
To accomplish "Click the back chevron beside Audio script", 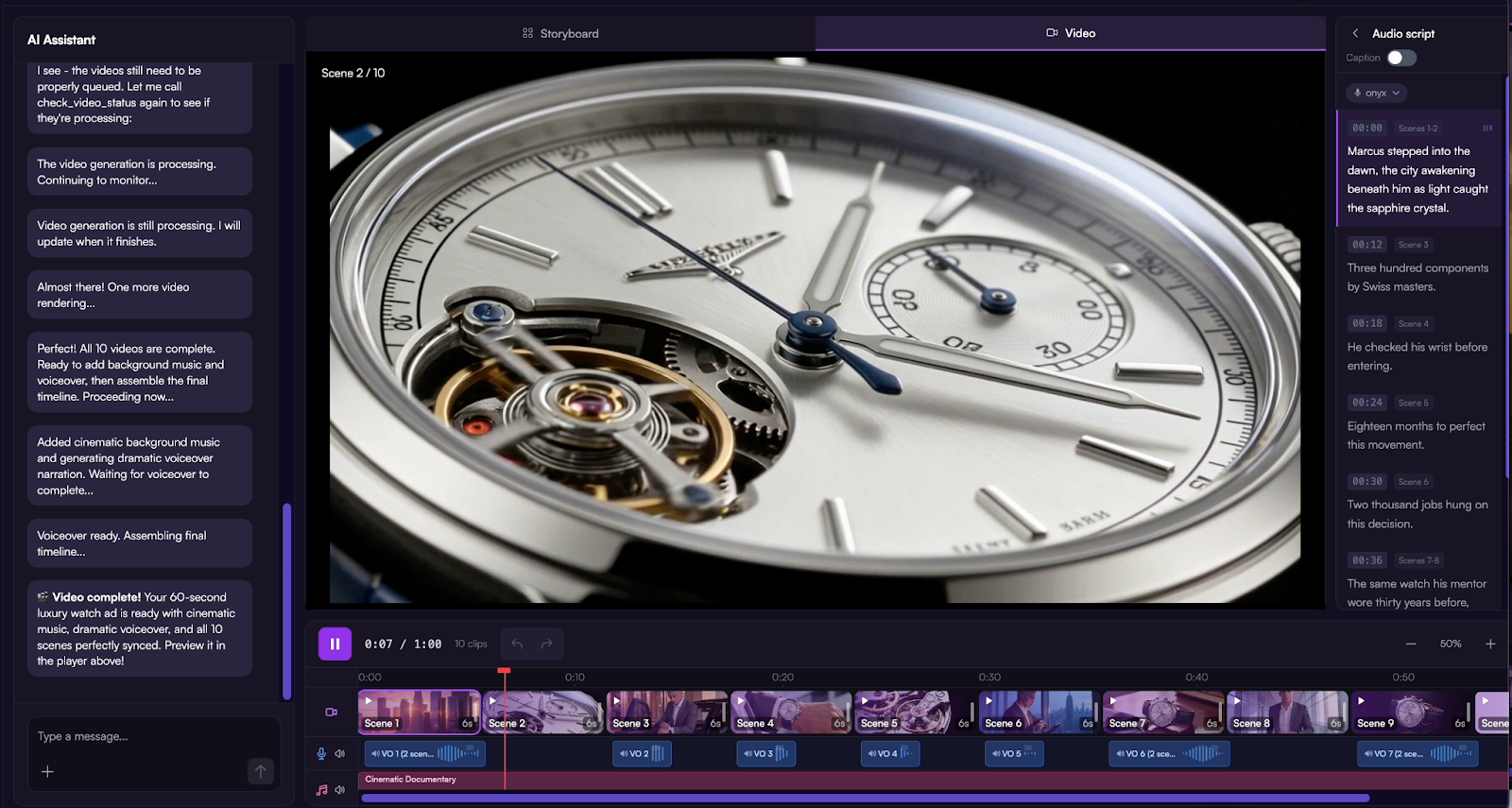I will click(1355, 33).
